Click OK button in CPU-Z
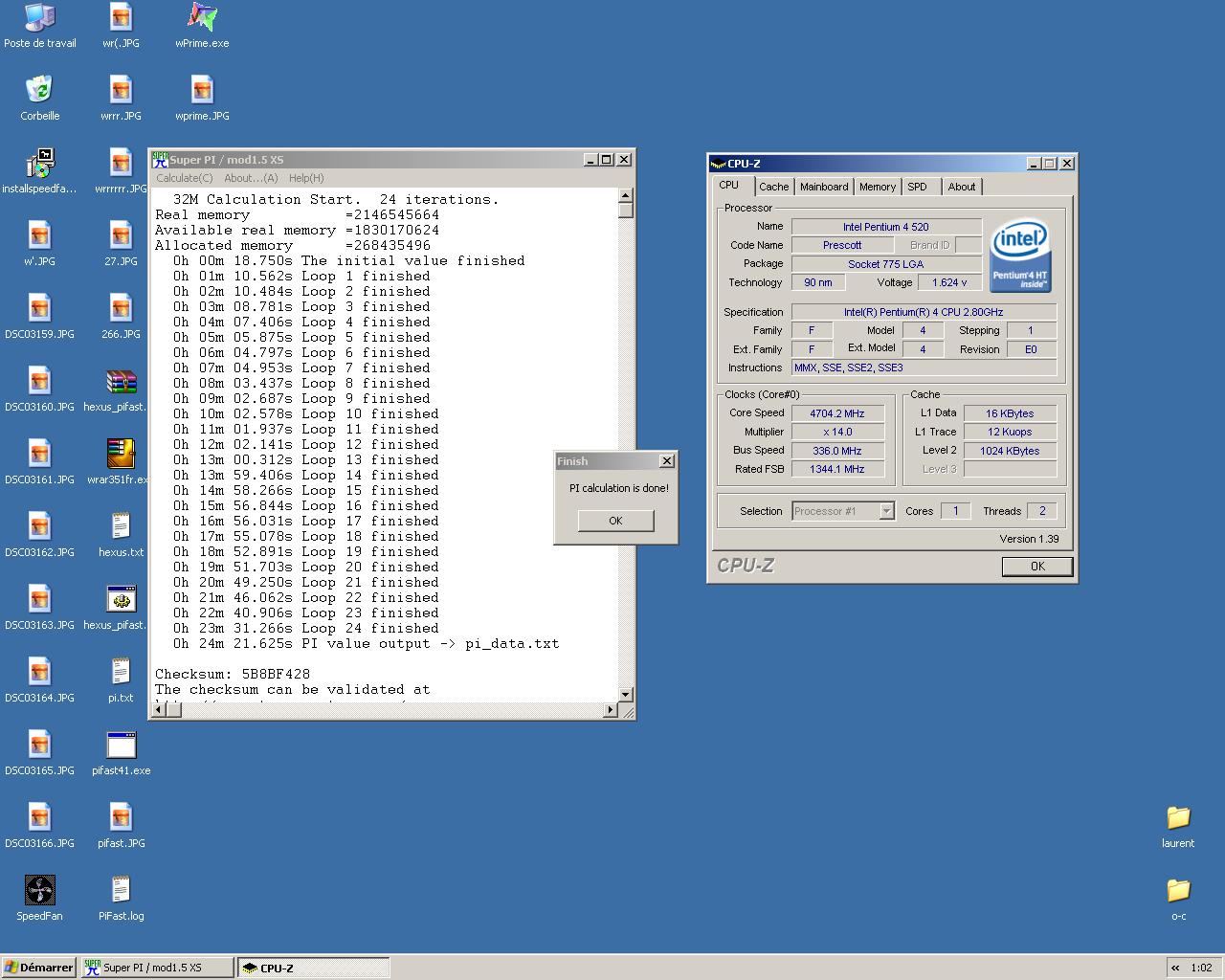The height and width of the screenshot is (980, 1225). click(x=1037, y=567)
